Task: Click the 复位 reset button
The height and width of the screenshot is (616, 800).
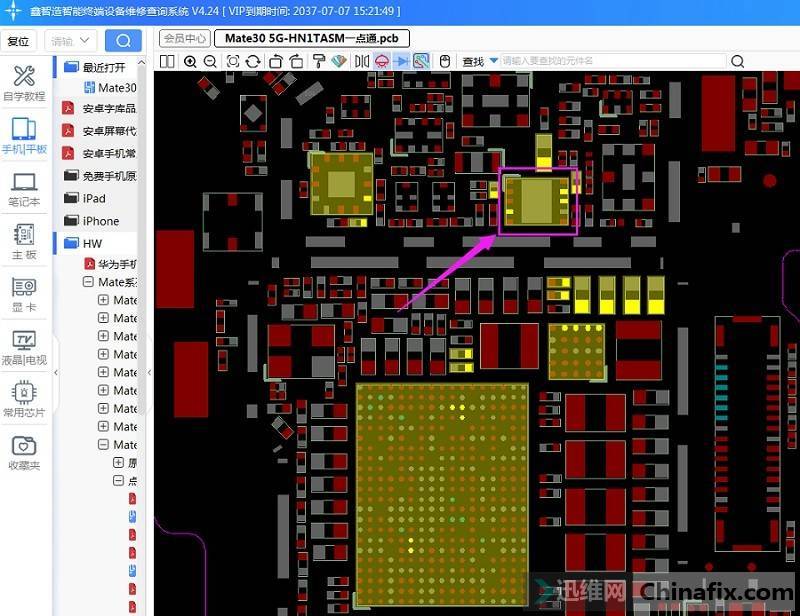Action: (19, 41)
